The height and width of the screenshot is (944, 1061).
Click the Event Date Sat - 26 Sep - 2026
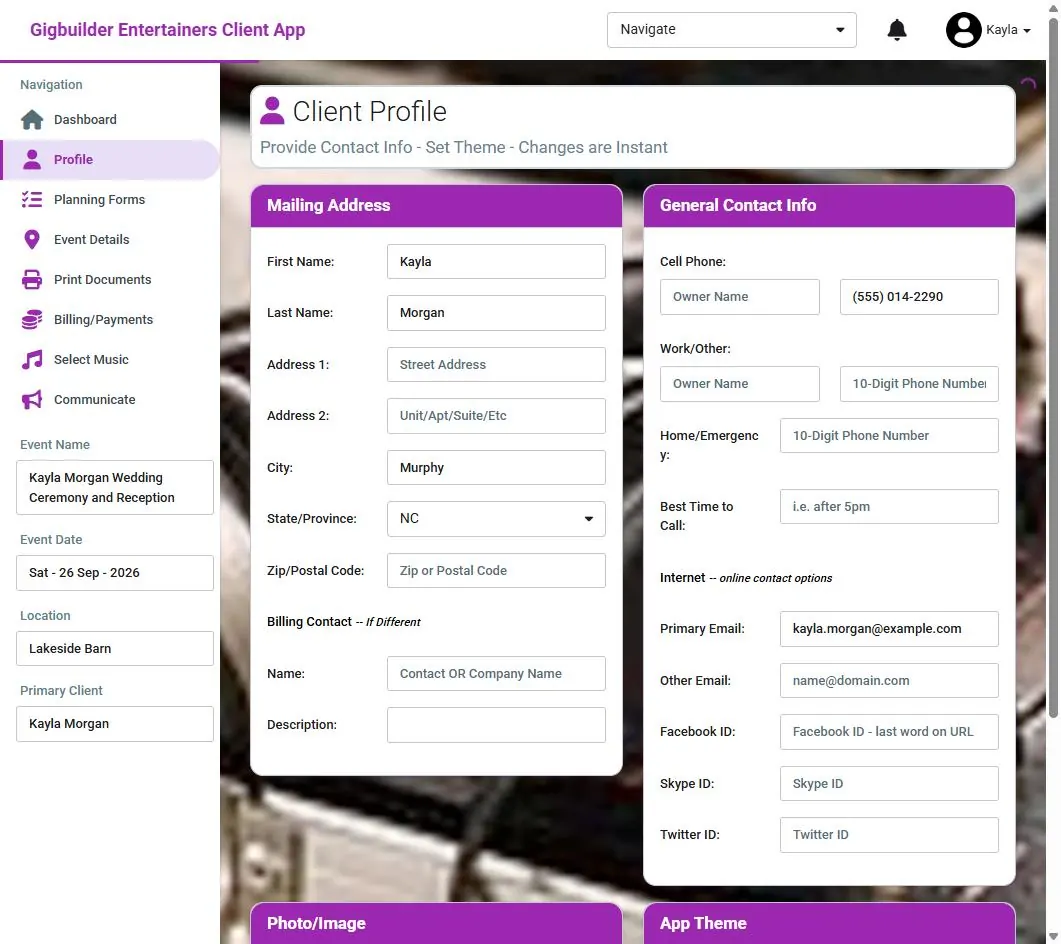point(115,573)
